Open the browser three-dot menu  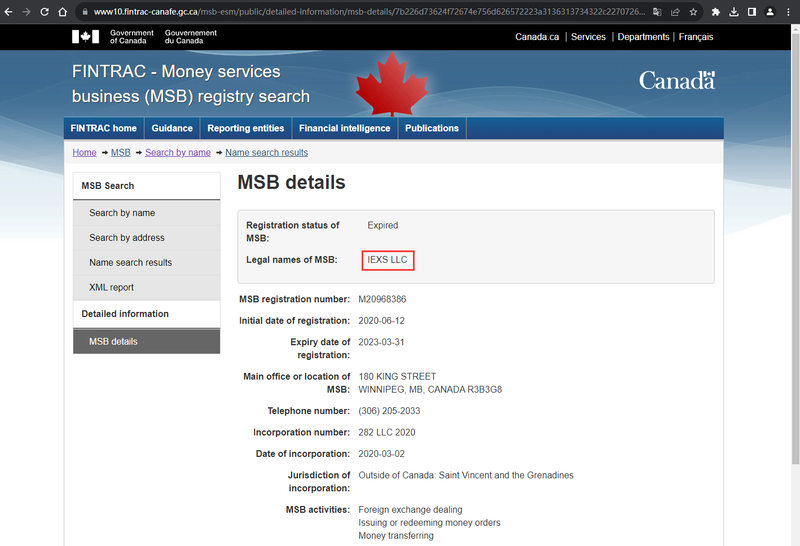pos(788,12)
